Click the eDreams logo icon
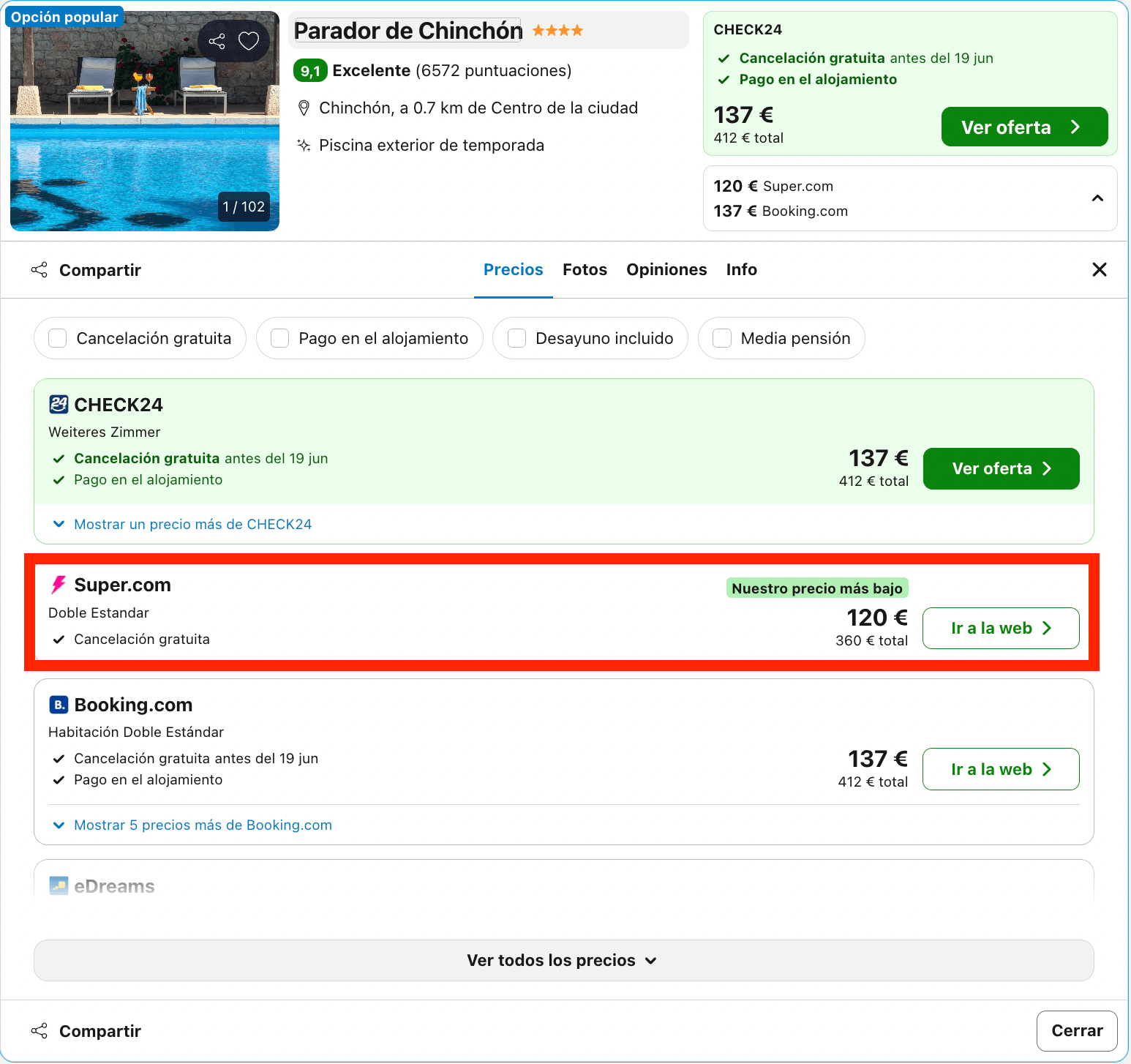The height and width of the screenshot is (1064, 1131). point(59,886)
